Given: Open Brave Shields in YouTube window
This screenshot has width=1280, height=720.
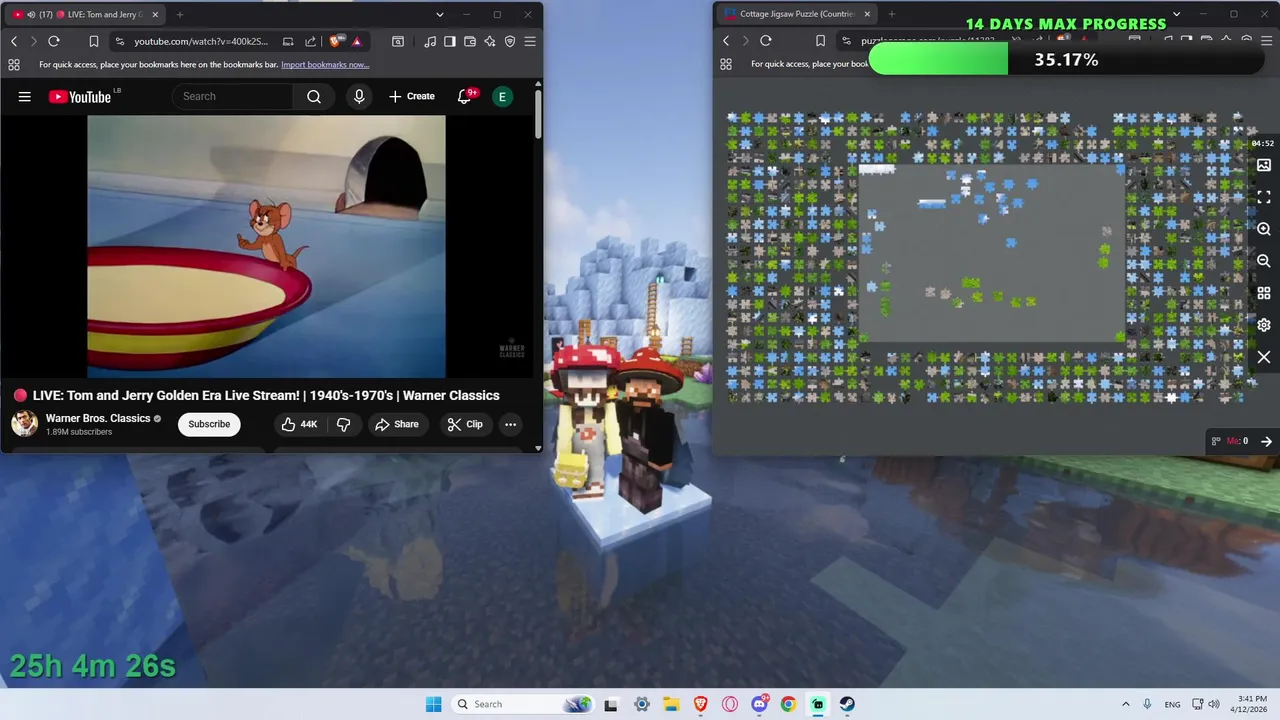Looking at the screenshot, I should 335,41.
